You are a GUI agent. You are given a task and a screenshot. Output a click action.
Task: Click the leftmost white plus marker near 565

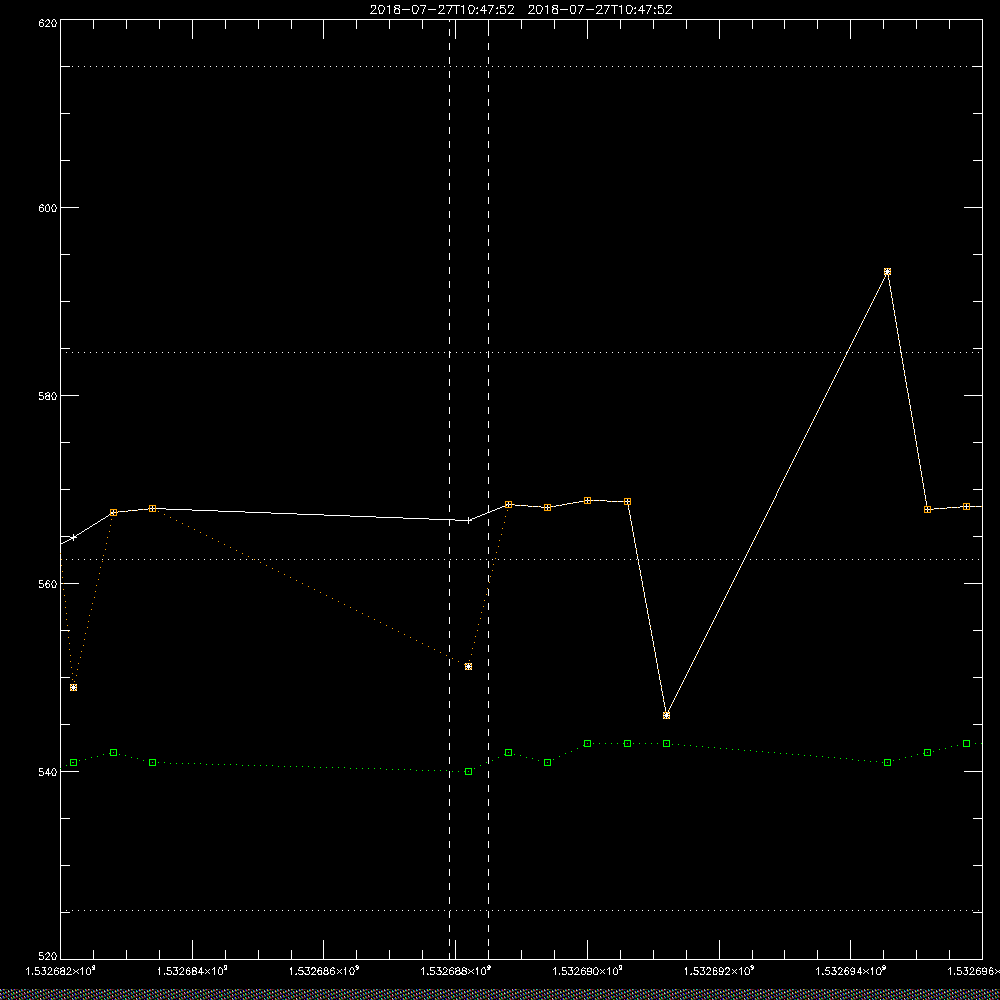(x=73, y=538)
